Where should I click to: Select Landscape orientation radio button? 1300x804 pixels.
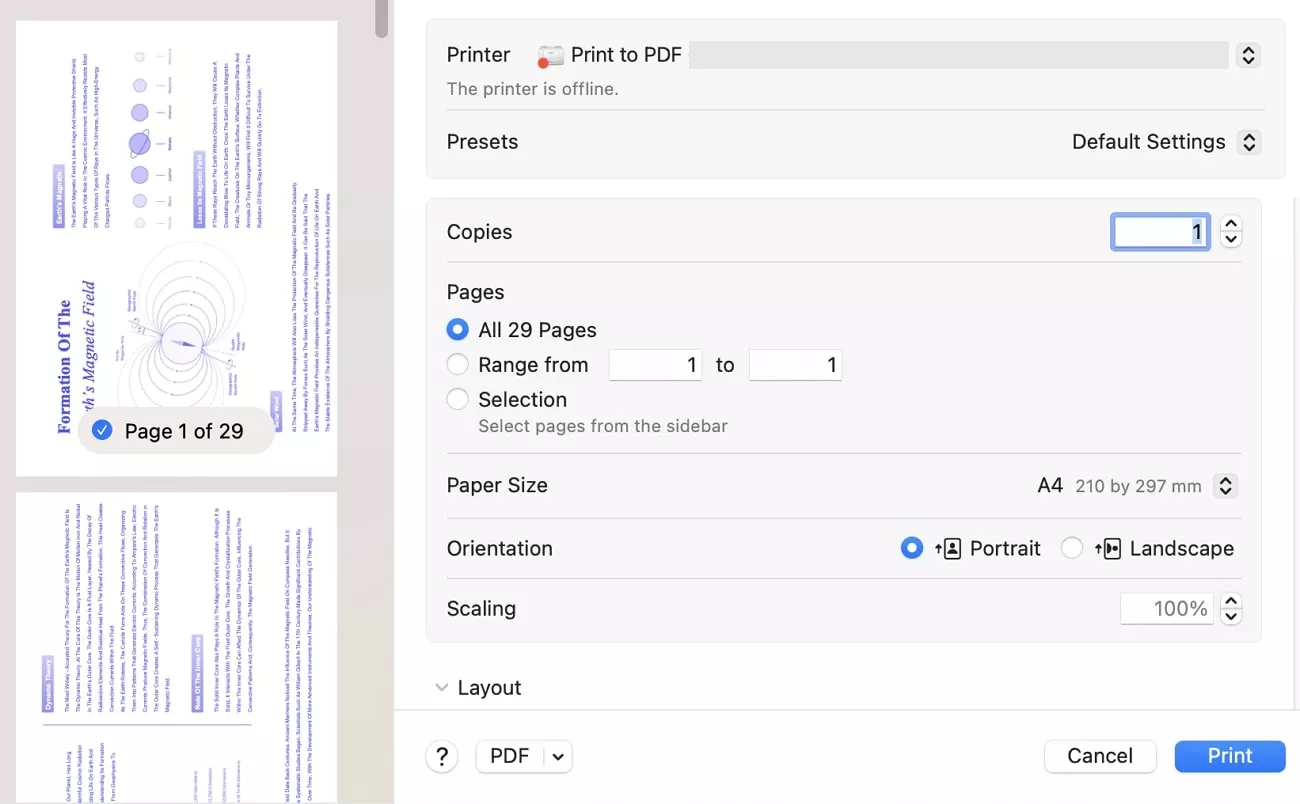(1072, 548)
